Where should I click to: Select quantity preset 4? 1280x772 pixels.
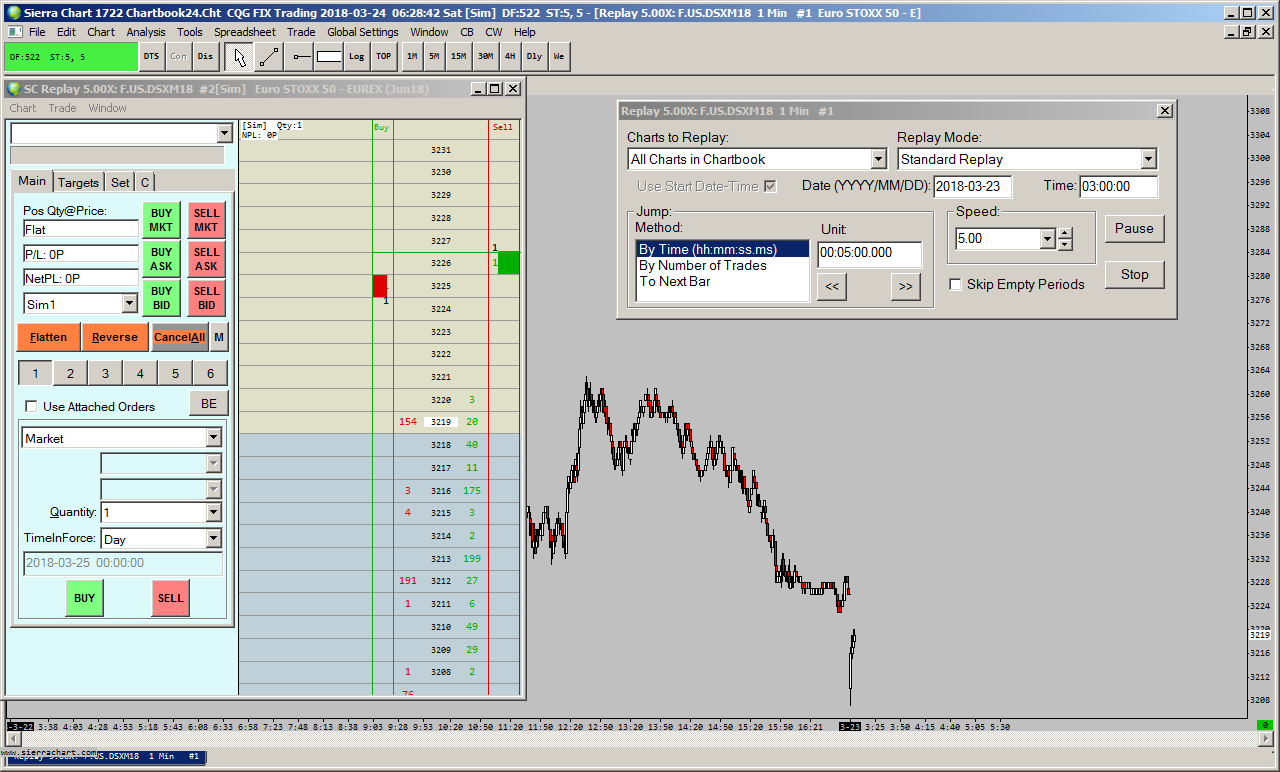pos(140,373)
